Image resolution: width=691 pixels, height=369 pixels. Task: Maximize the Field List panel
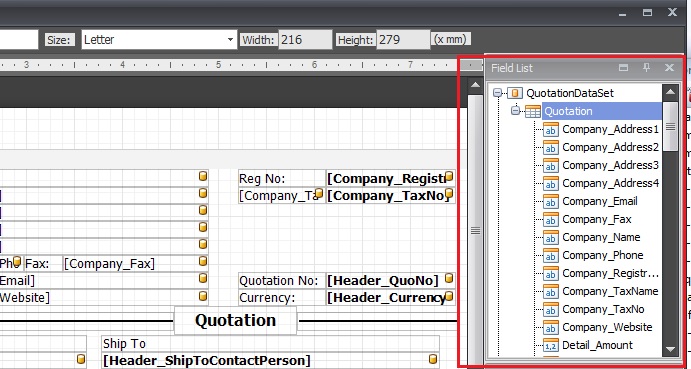click(623, 68)
